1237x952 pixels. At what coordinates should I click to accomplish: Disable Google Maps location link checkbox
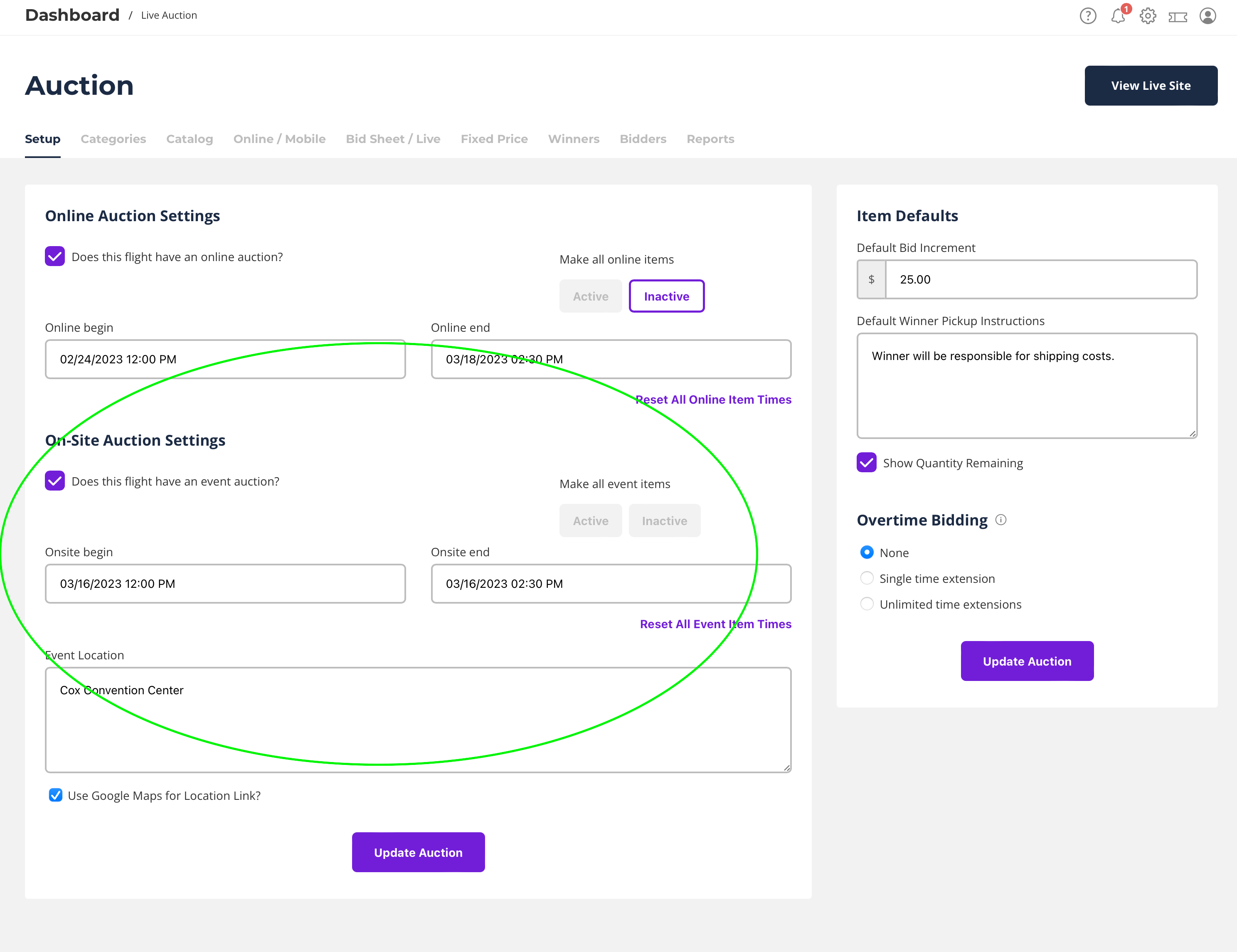click(x=56, y=795)
